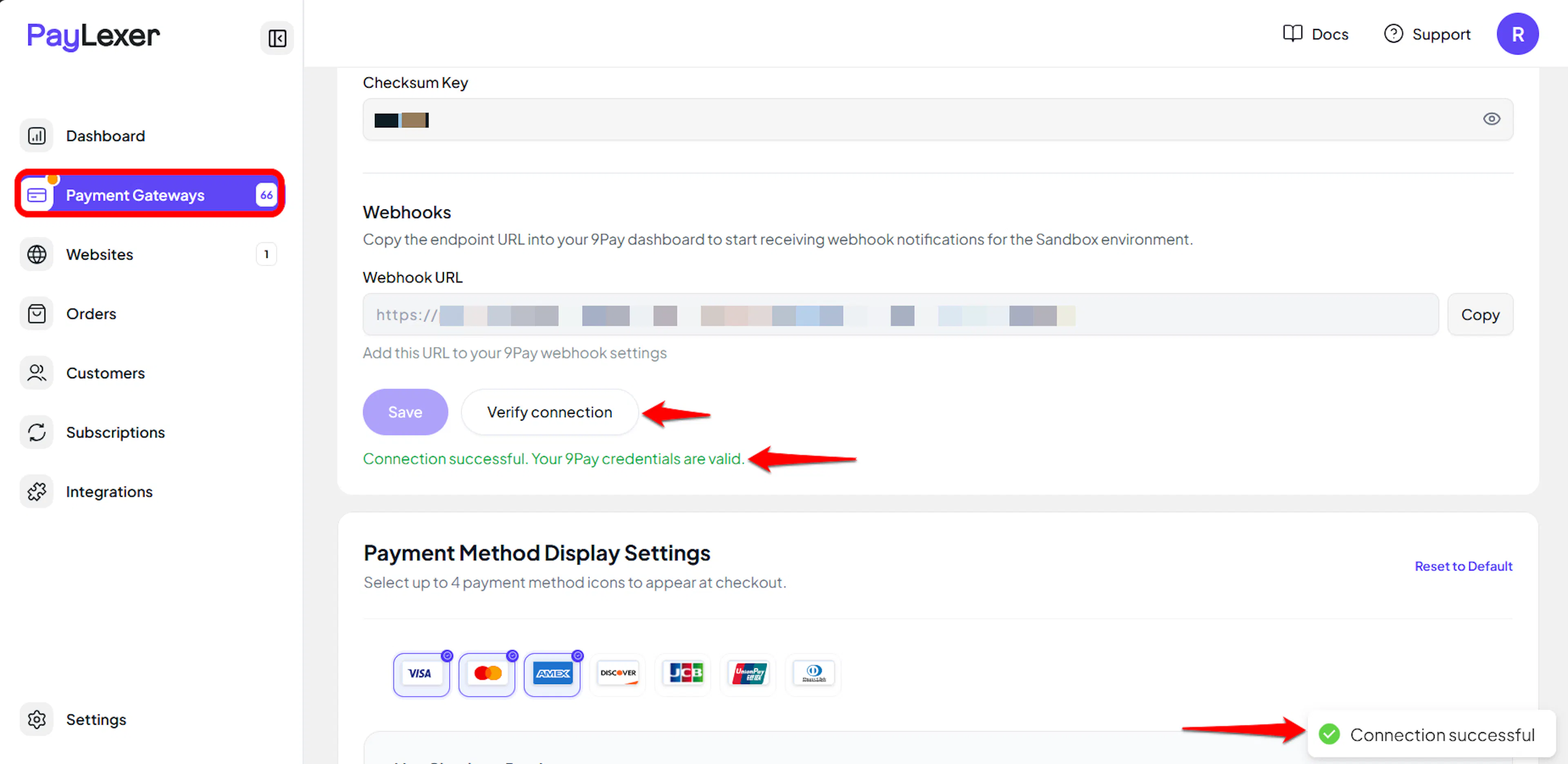The image size is (1568, 764).
Task: Click the Websites globe icon
Action: click(x=36, y=254)
